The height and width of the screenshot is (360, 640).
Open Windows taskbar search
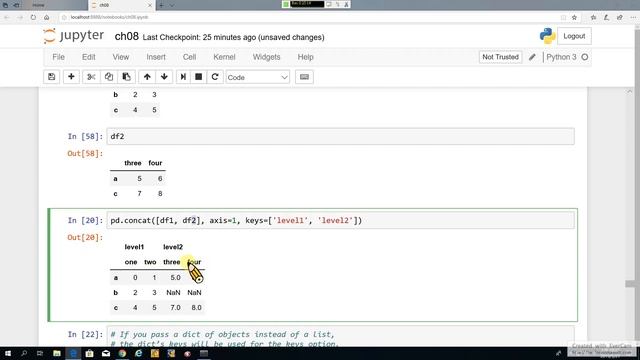coord(24,353)
